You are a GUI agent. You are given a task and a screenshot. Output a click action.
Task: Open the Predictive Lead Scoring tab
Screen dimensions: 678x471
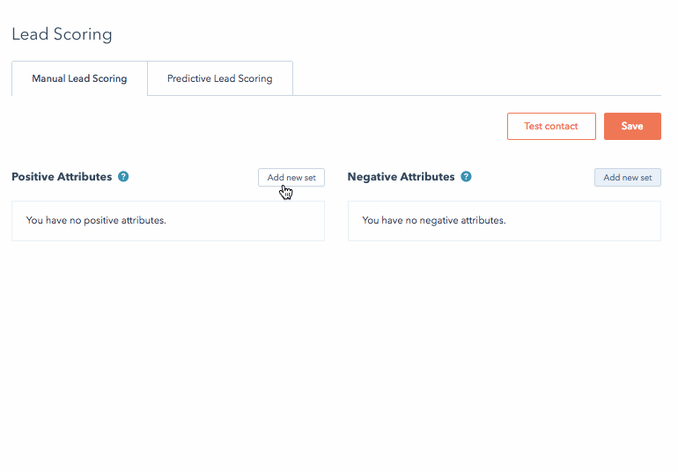pos(220,79)
